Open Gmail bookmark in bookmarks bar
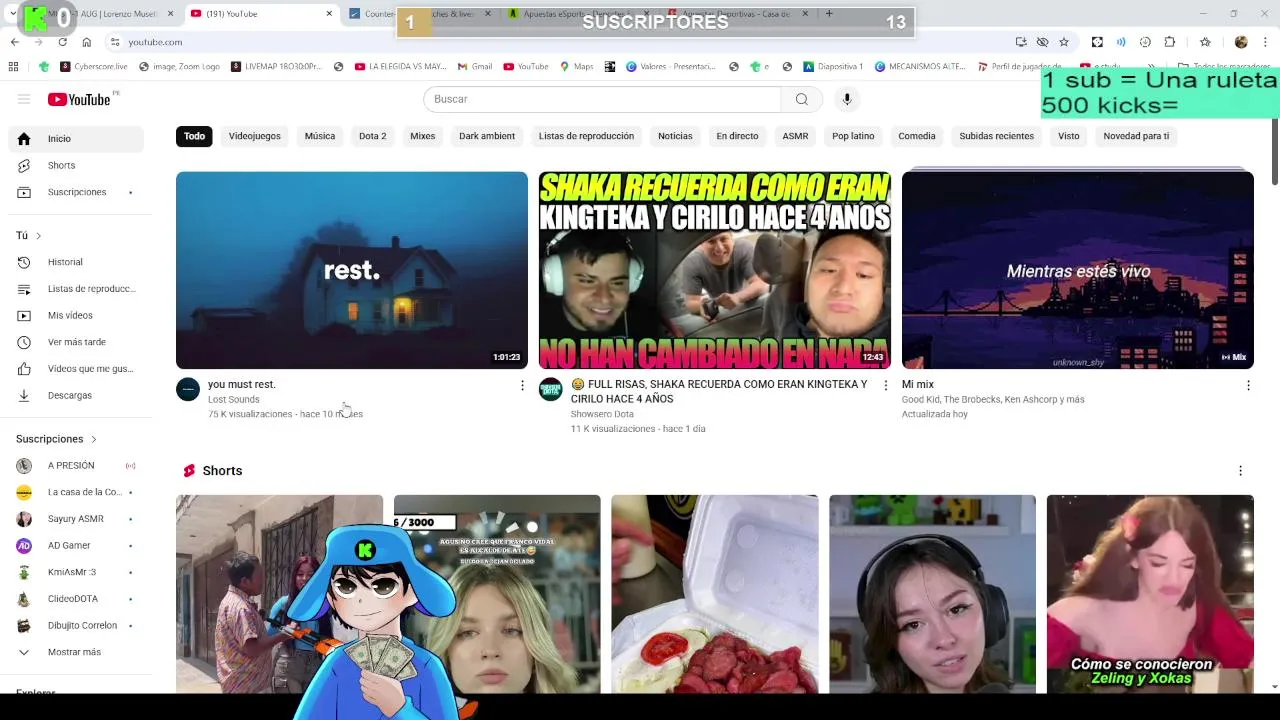Image resolution: width=1280 pixels, height=720 pixels. [x=475, y=67]
